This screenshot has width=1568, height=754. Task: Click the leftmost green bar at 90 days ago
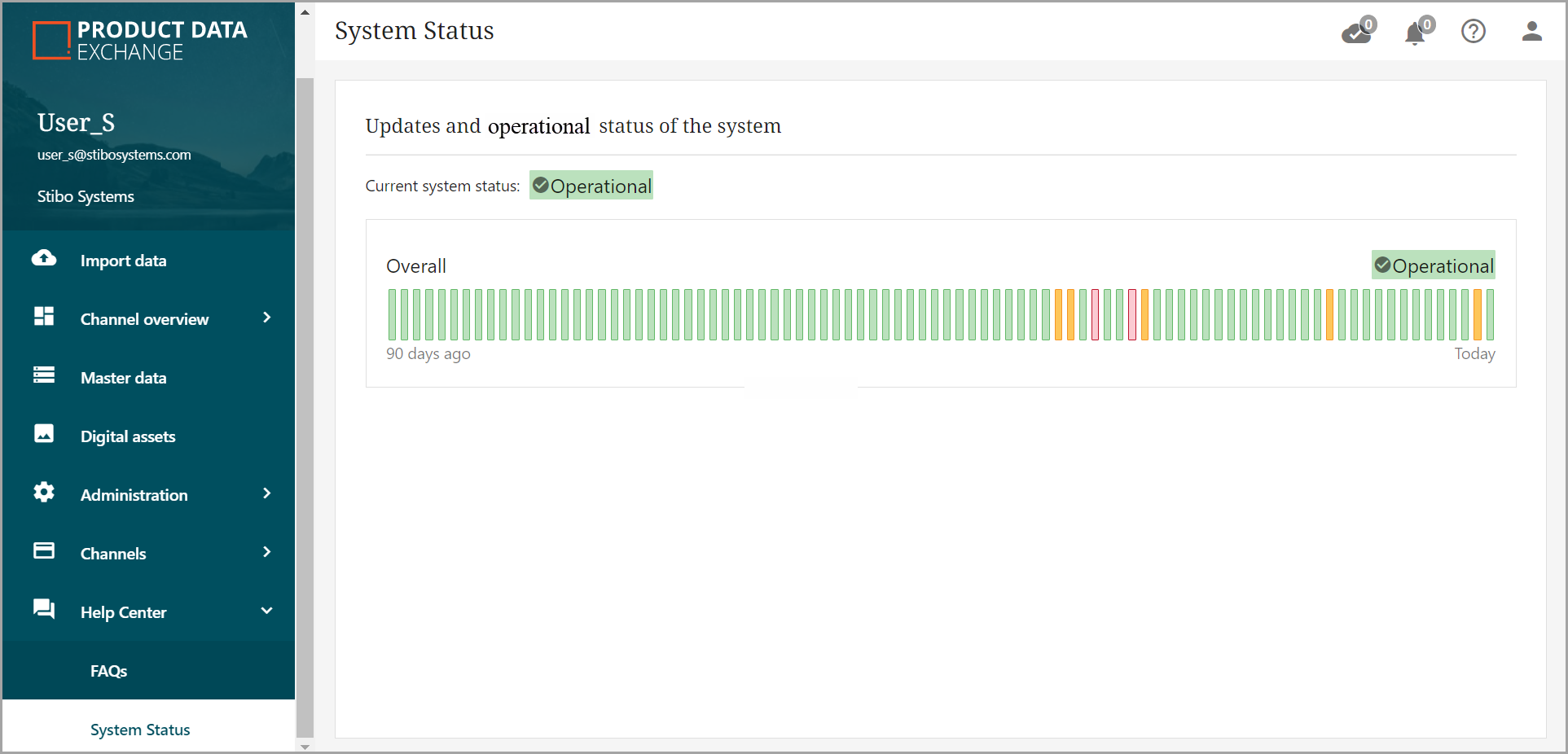point(392,314)
